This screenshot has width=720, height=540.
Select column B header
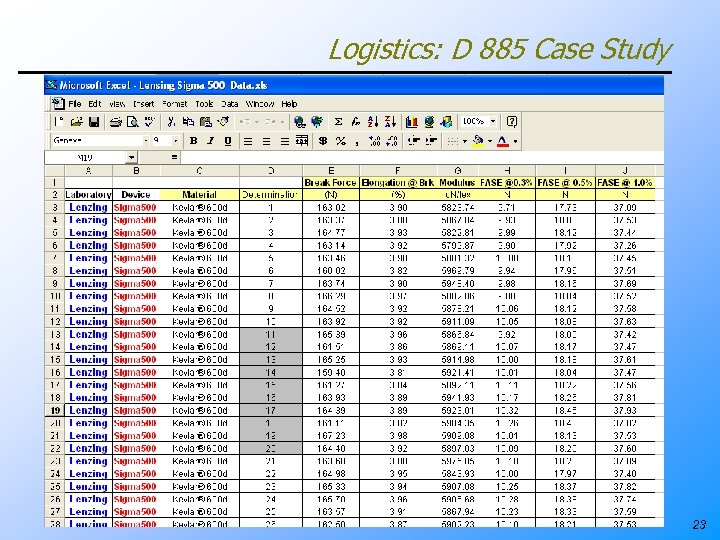tap(136, 171)
